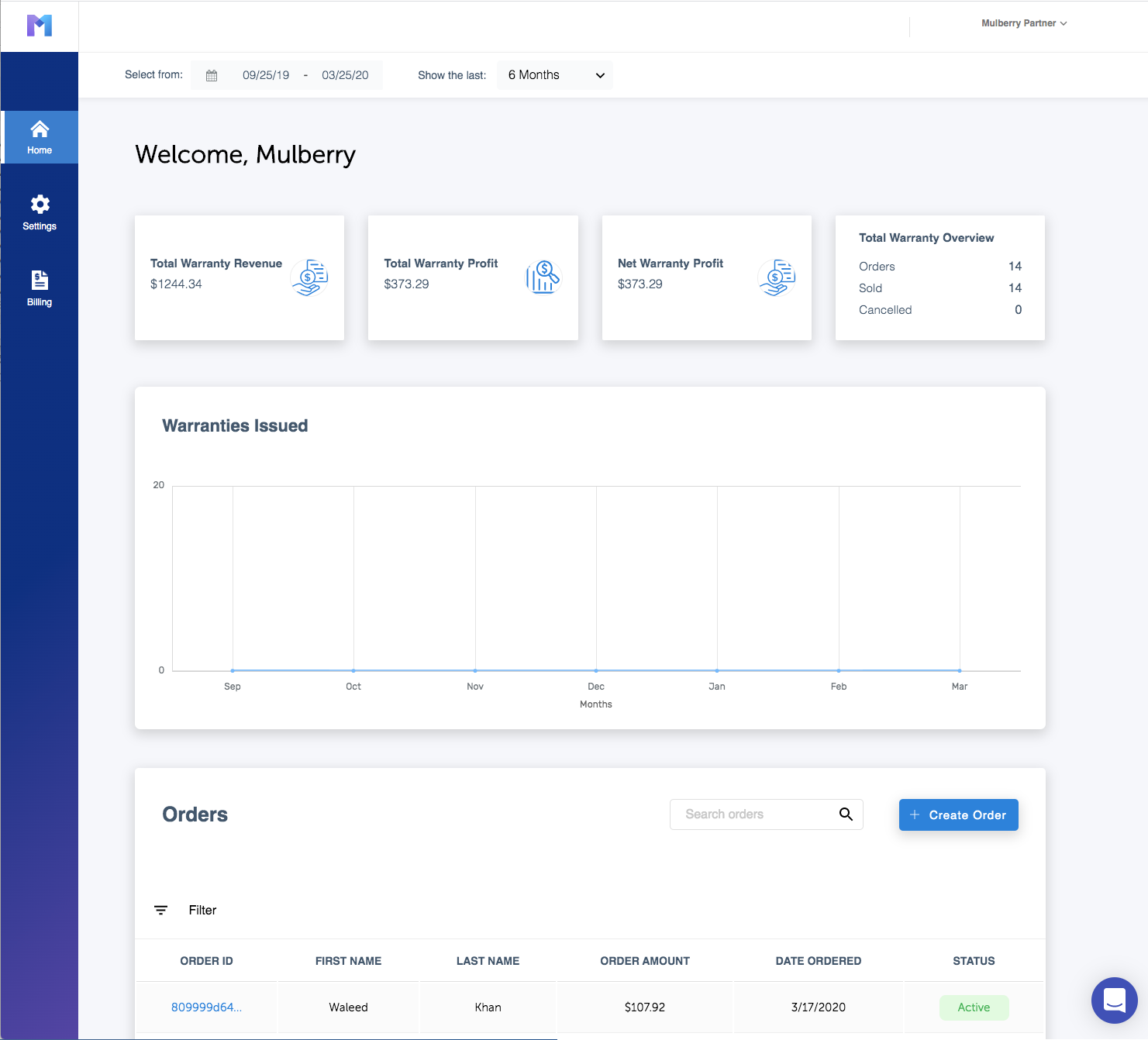The width and height of the screenshot is (1148, 1040).
Task: Expand the 6 Months period dropdown
Action: 555,75
